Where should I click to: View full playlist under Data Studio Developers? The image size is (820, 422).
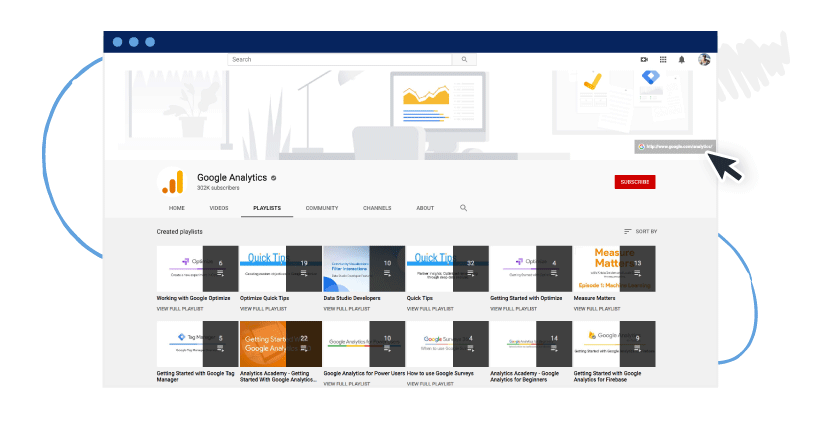347,309
